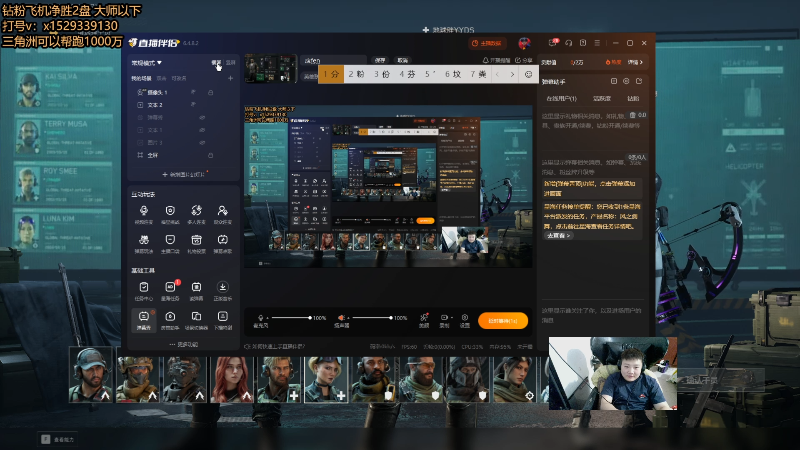Choose IME candidate 2 粉
This screenshot has width=800, height=450.
(356, 74)
